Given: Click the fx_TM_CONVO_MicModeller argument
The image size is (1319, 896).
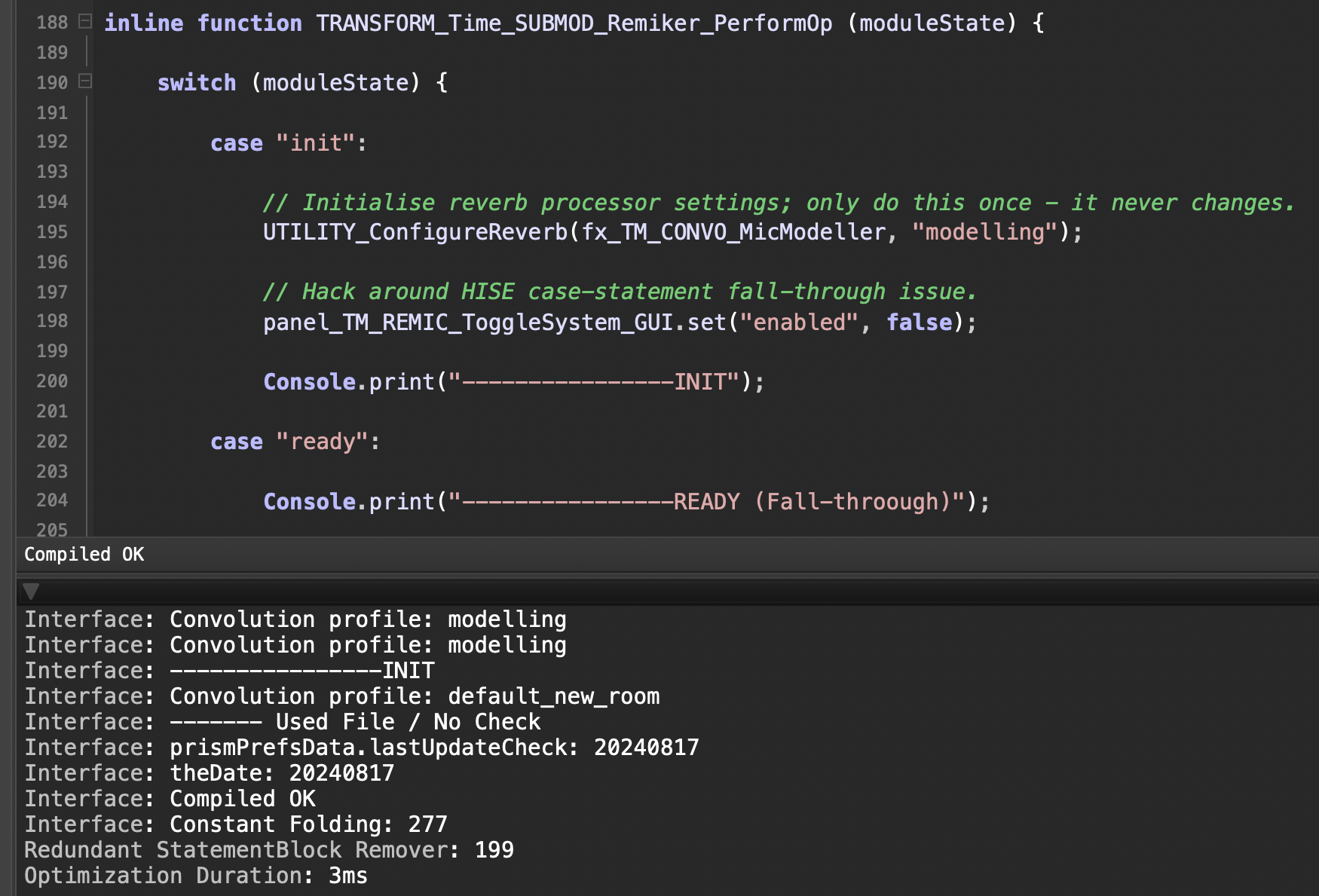Looking at the screenshot, I should pos(733,232).
